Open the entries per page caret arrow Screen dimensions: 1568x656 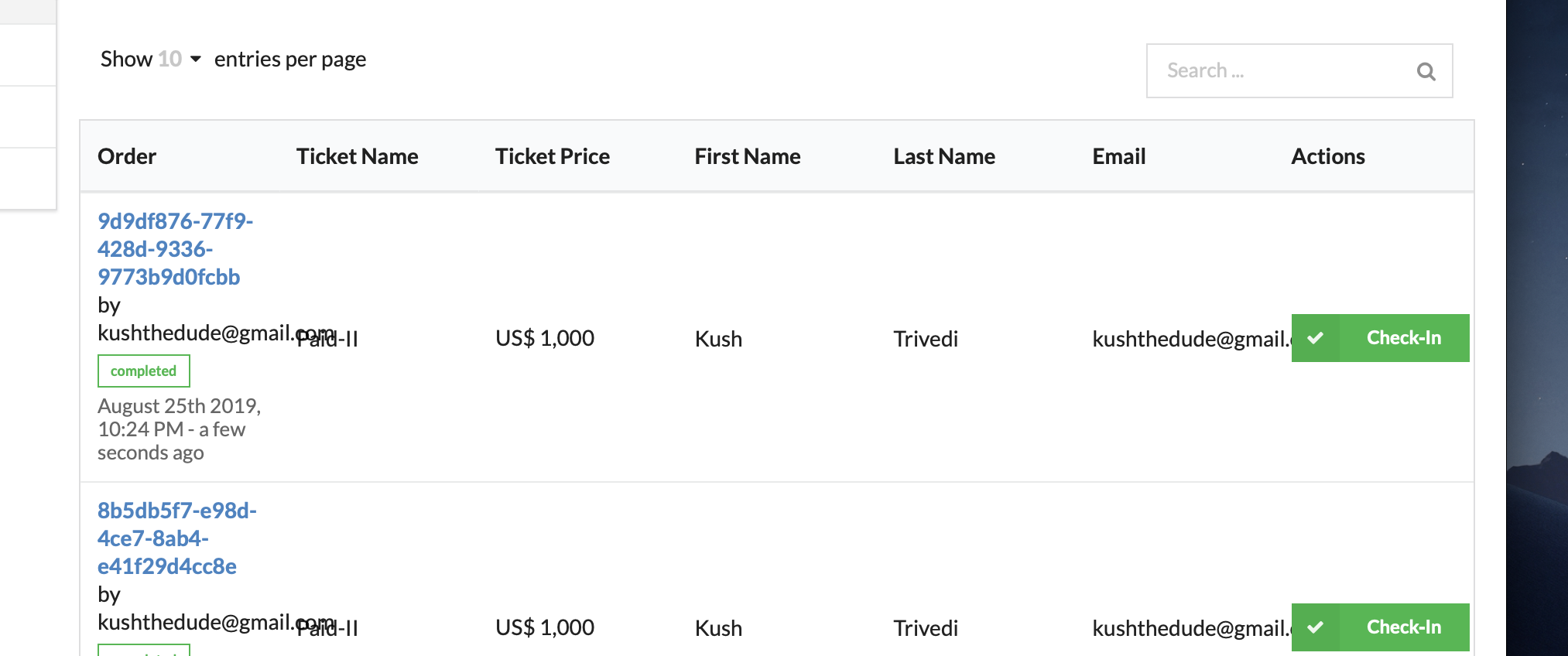pos(196,60)
